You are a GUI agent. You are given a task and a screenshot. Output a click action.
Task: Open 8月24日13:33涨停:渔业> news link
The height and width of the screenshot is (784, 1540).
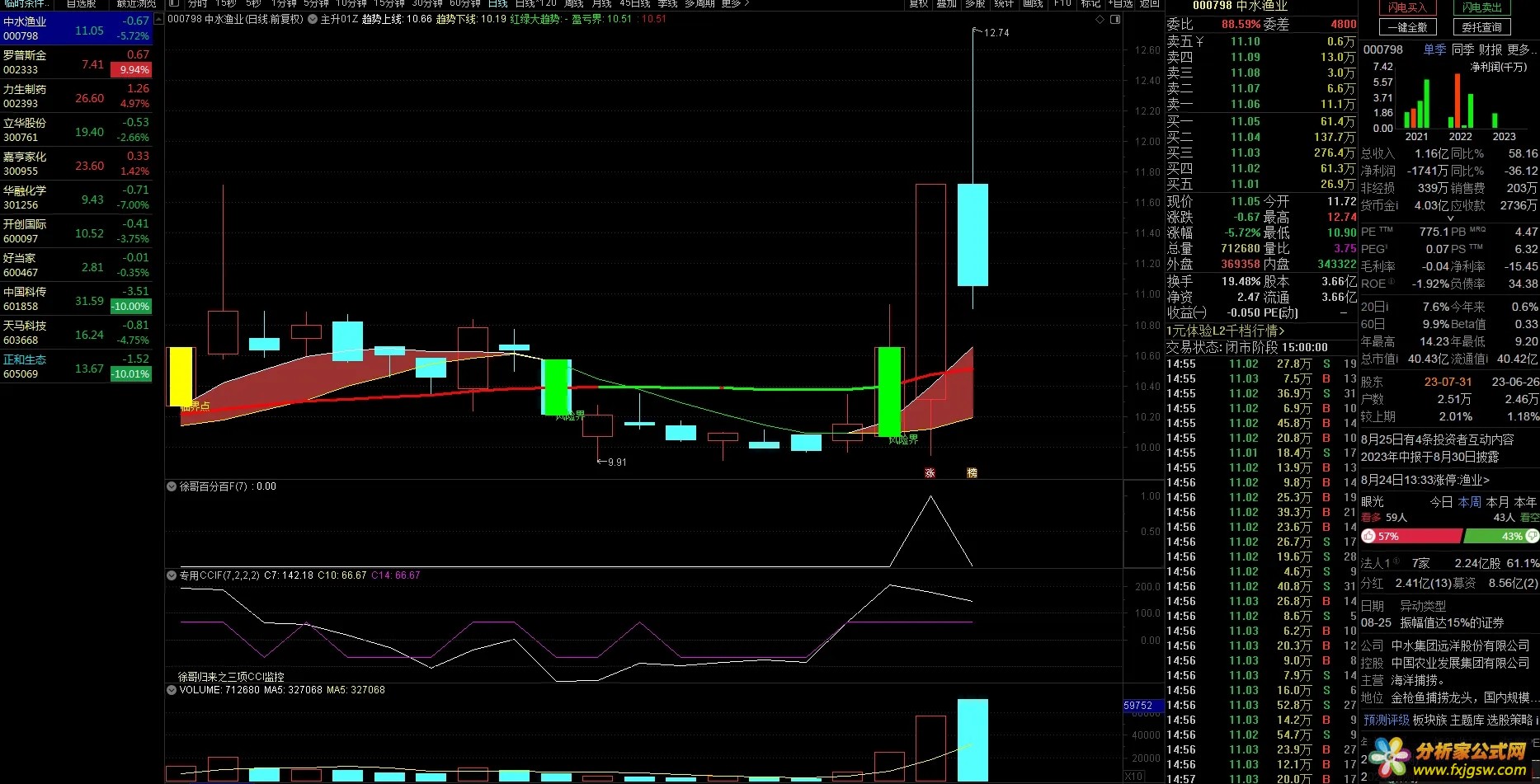click(x=1425, y=480)
